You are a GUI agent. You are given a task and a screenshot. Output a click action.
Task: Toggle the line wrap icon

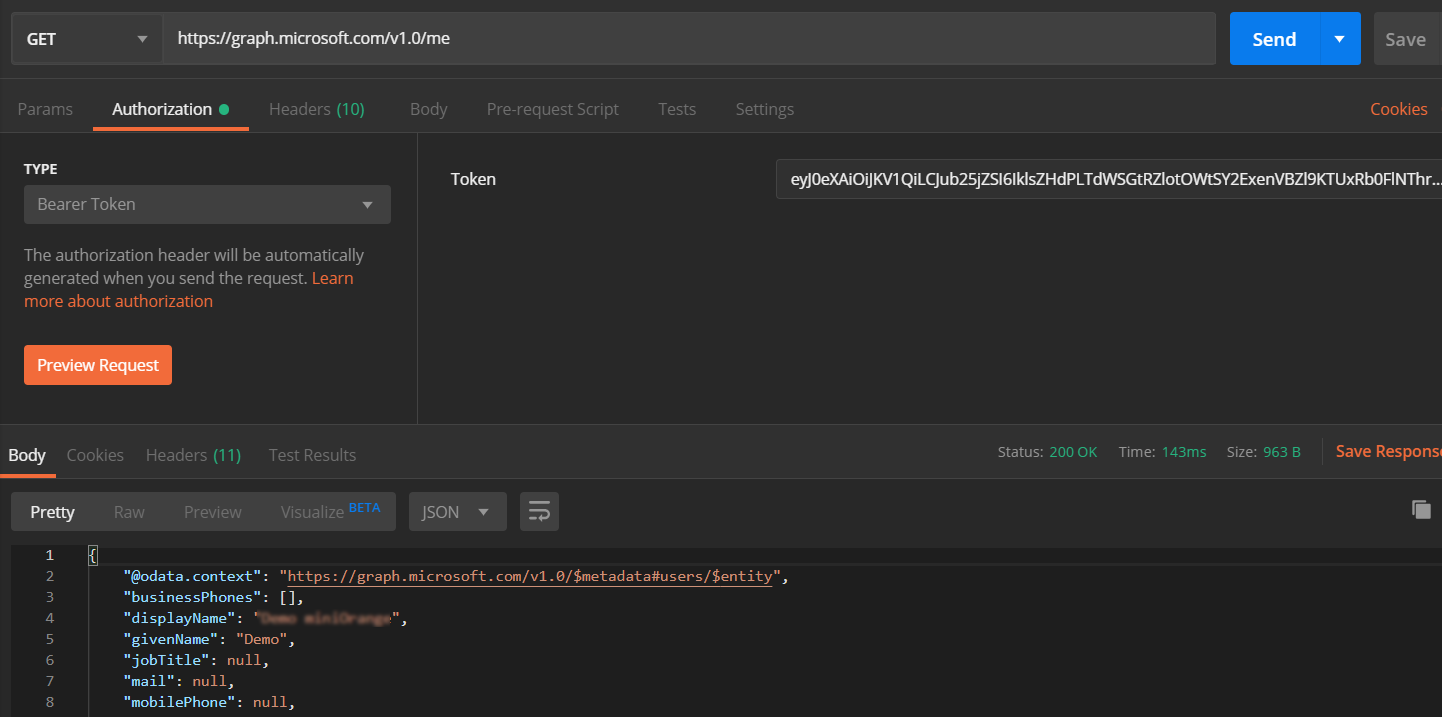(539, 512)
